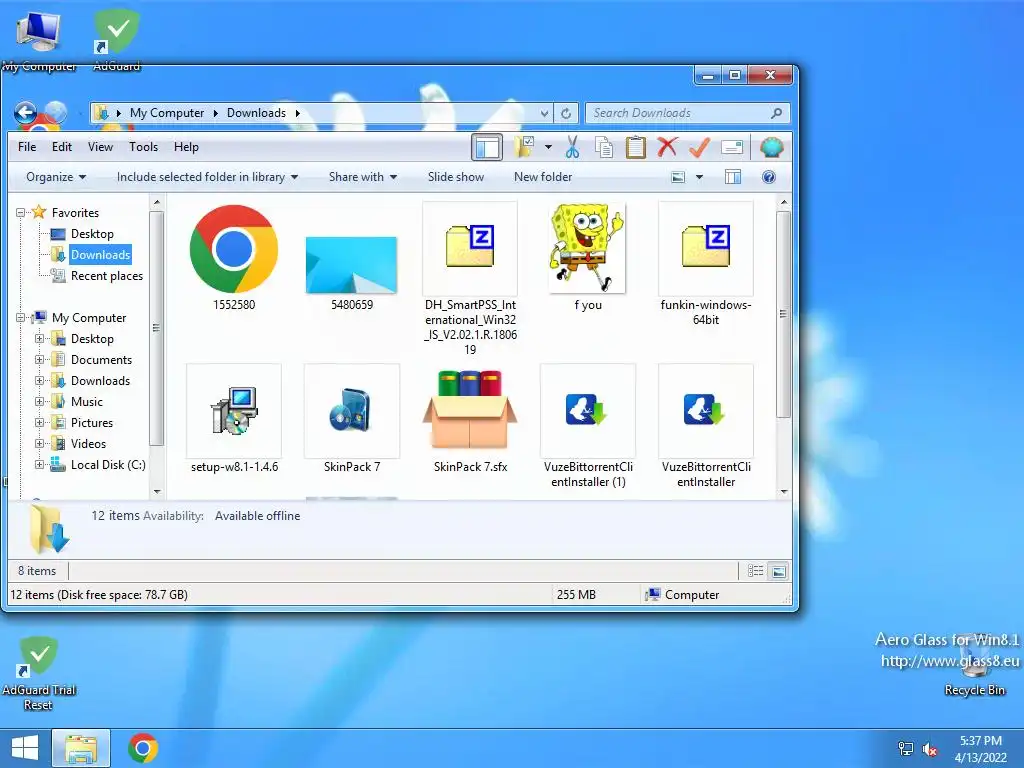1024x768 pixels.
Task: Click the Change your view icon
Action: click(679, 177)
